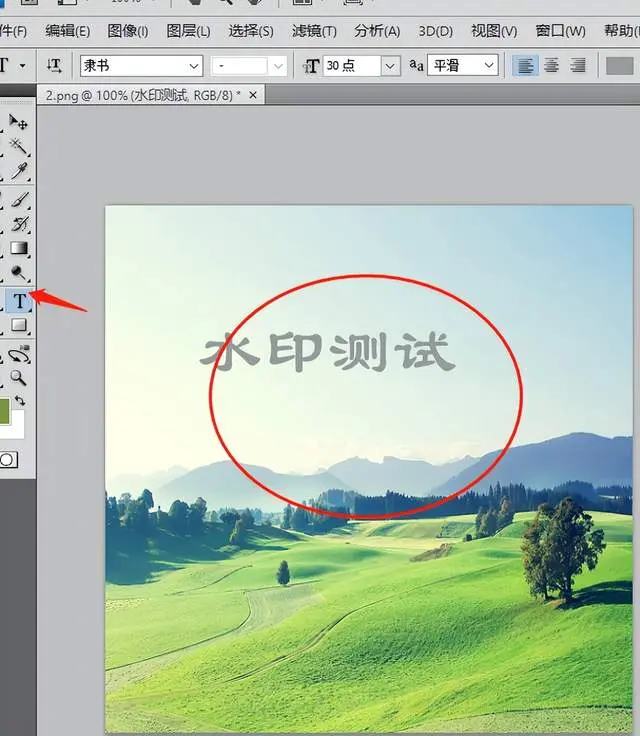Open the 分析(A) menu

click(377, 31)
